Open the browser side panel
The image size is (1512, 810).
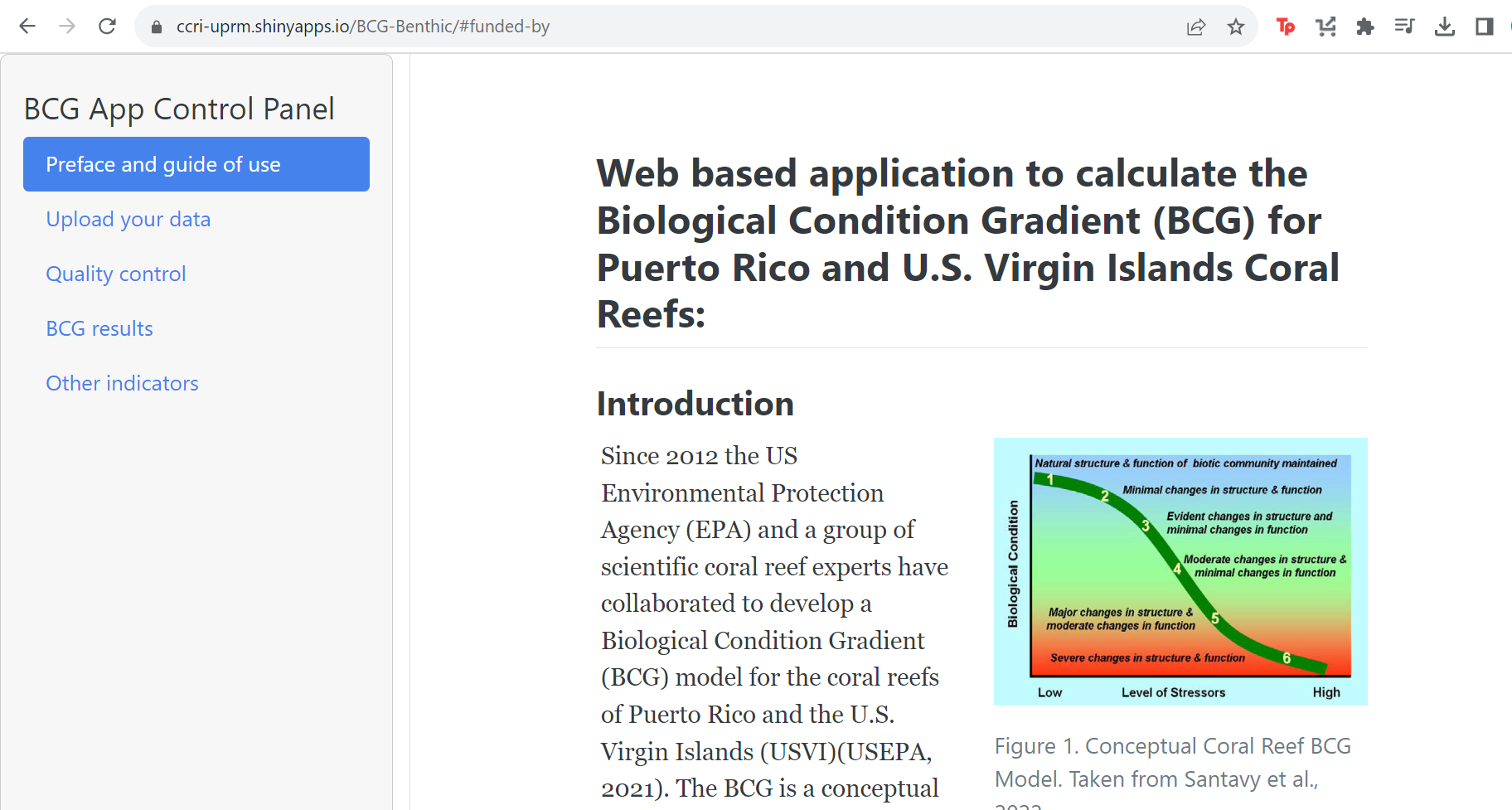[x=1485, y=26]
